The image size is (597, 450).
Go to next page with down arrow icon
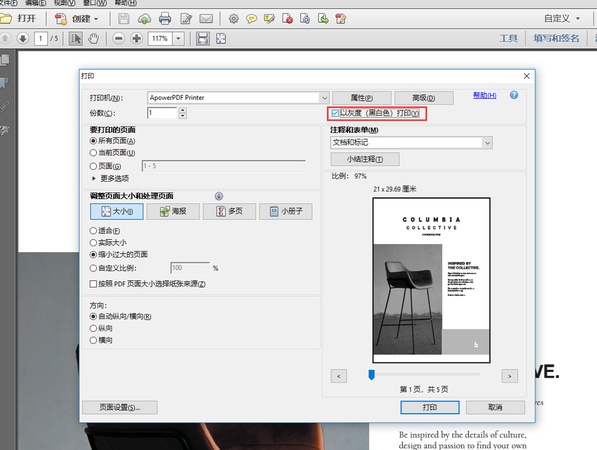(23, 38)
